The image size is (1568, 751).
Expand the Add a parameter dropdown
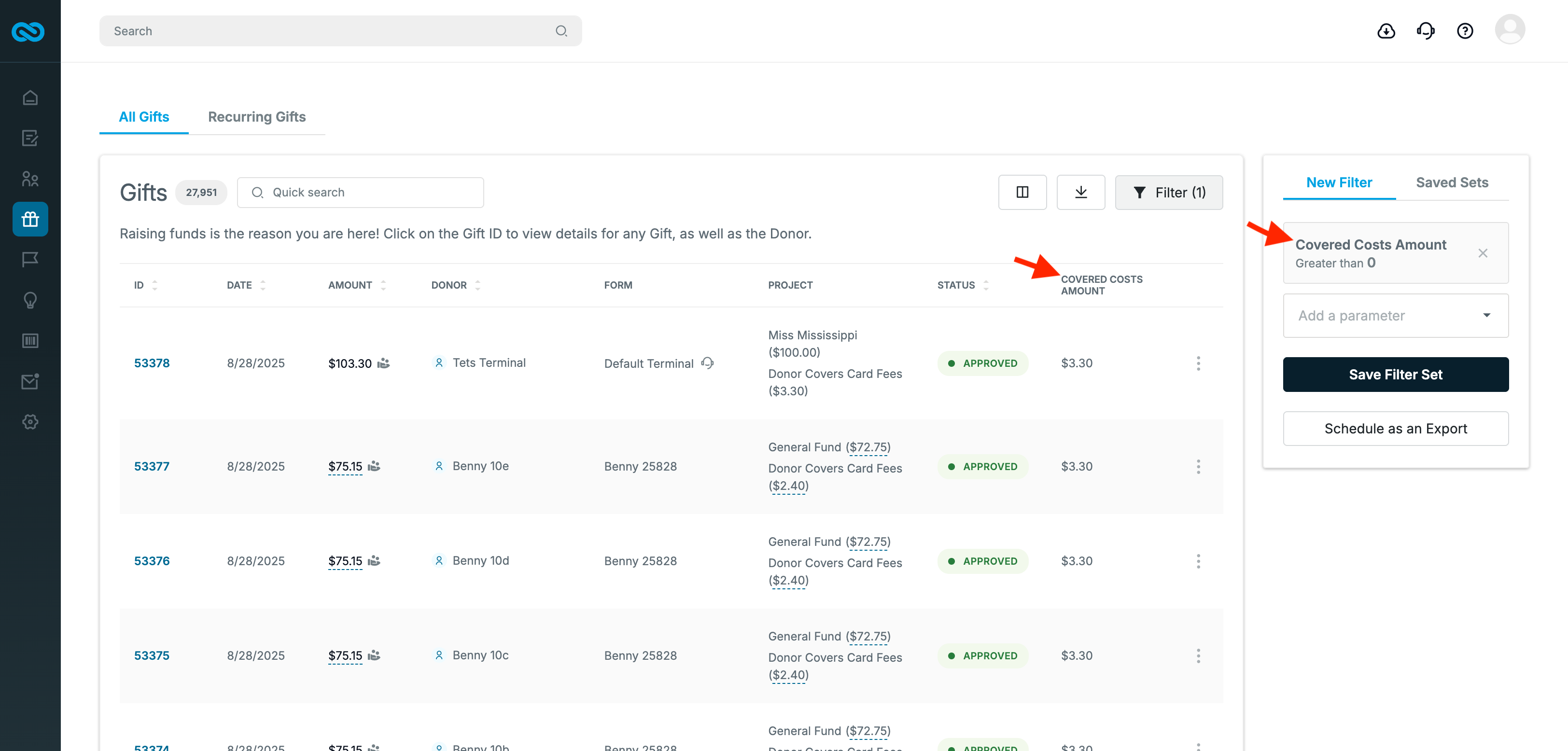1395,316
